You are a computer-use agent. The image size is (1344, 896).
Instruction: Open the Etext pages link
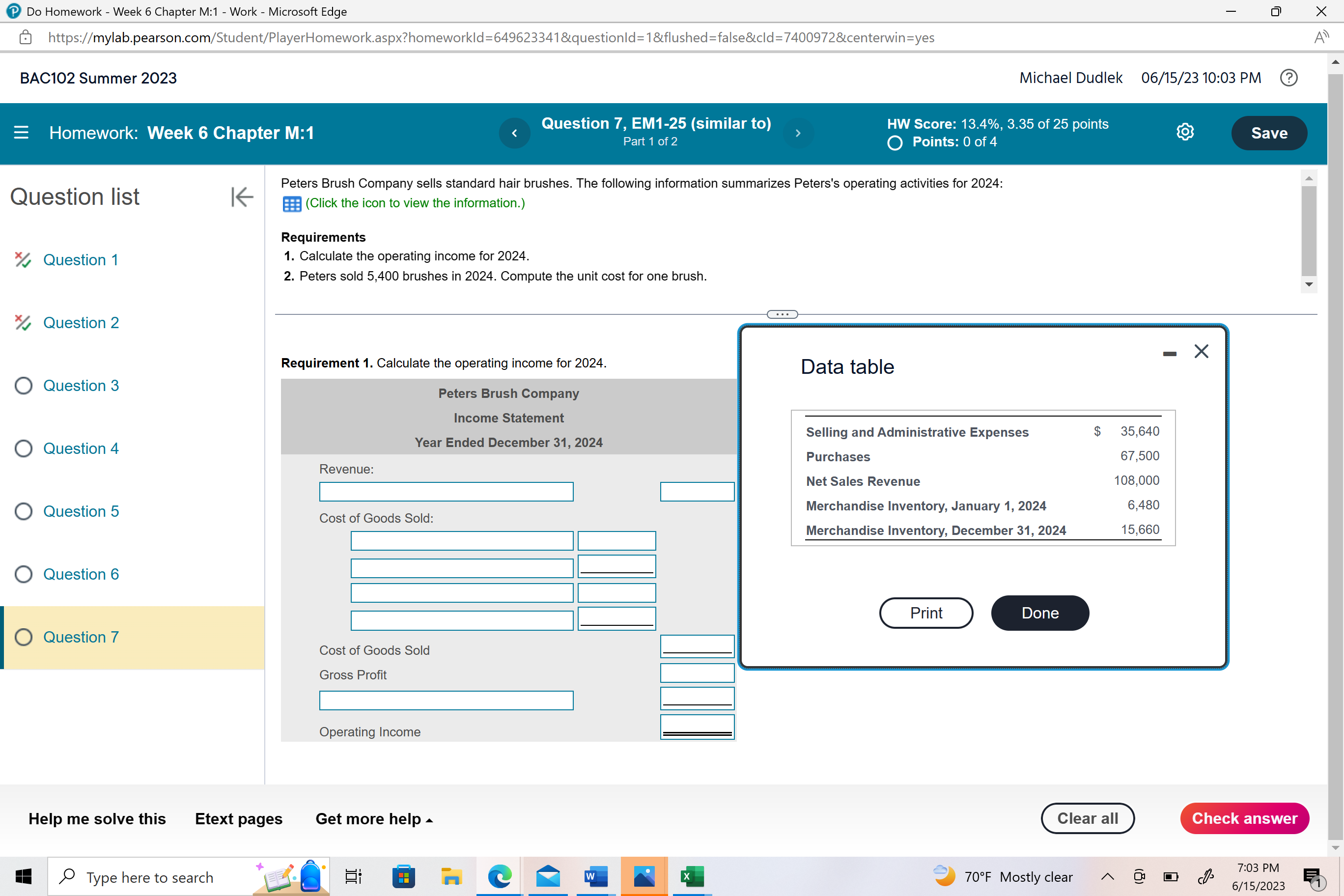pyautogui.click(x=238, y=819)
